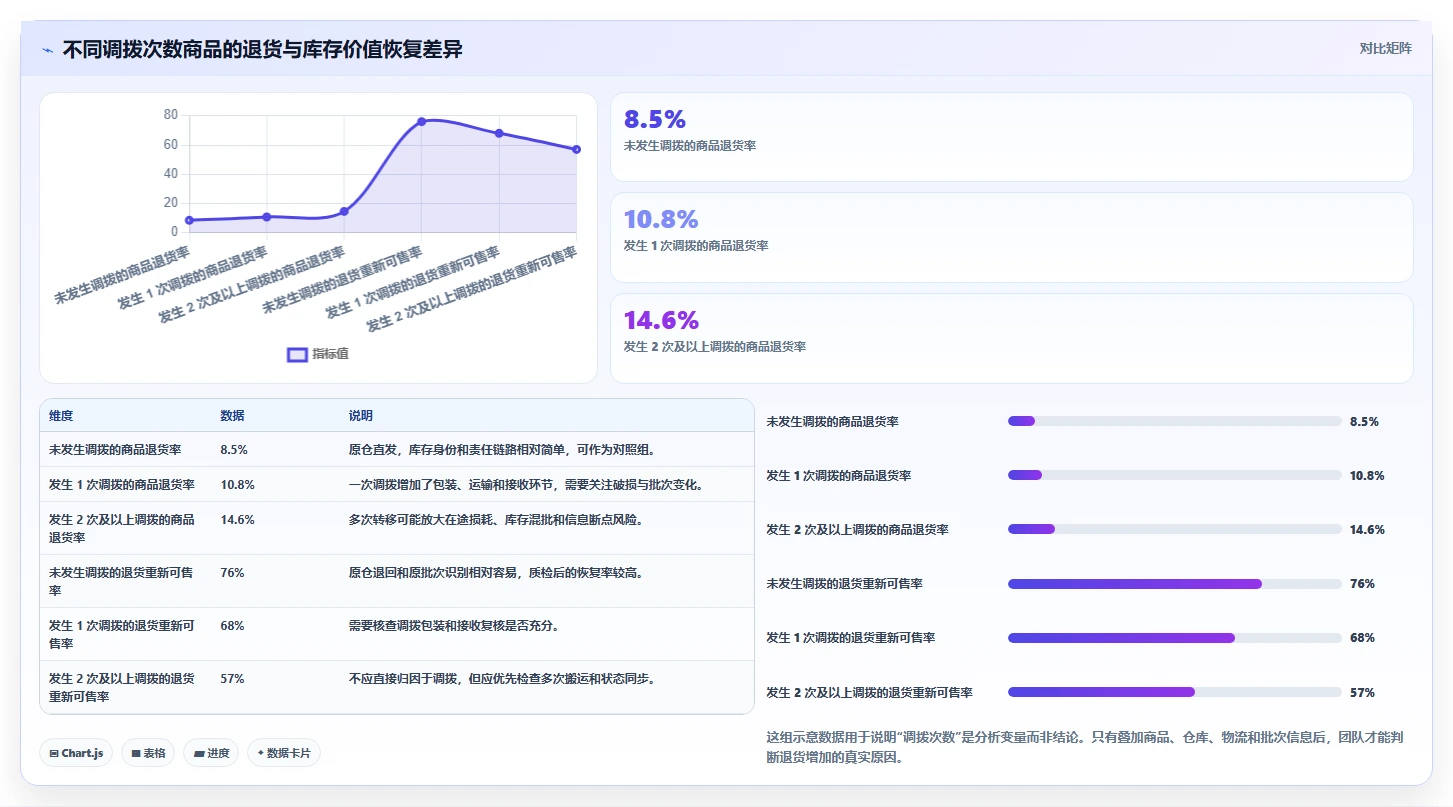Click the note starting 原仓退回和原批次
This screenshot has width=1453, height=807.
tap(496, 573)
